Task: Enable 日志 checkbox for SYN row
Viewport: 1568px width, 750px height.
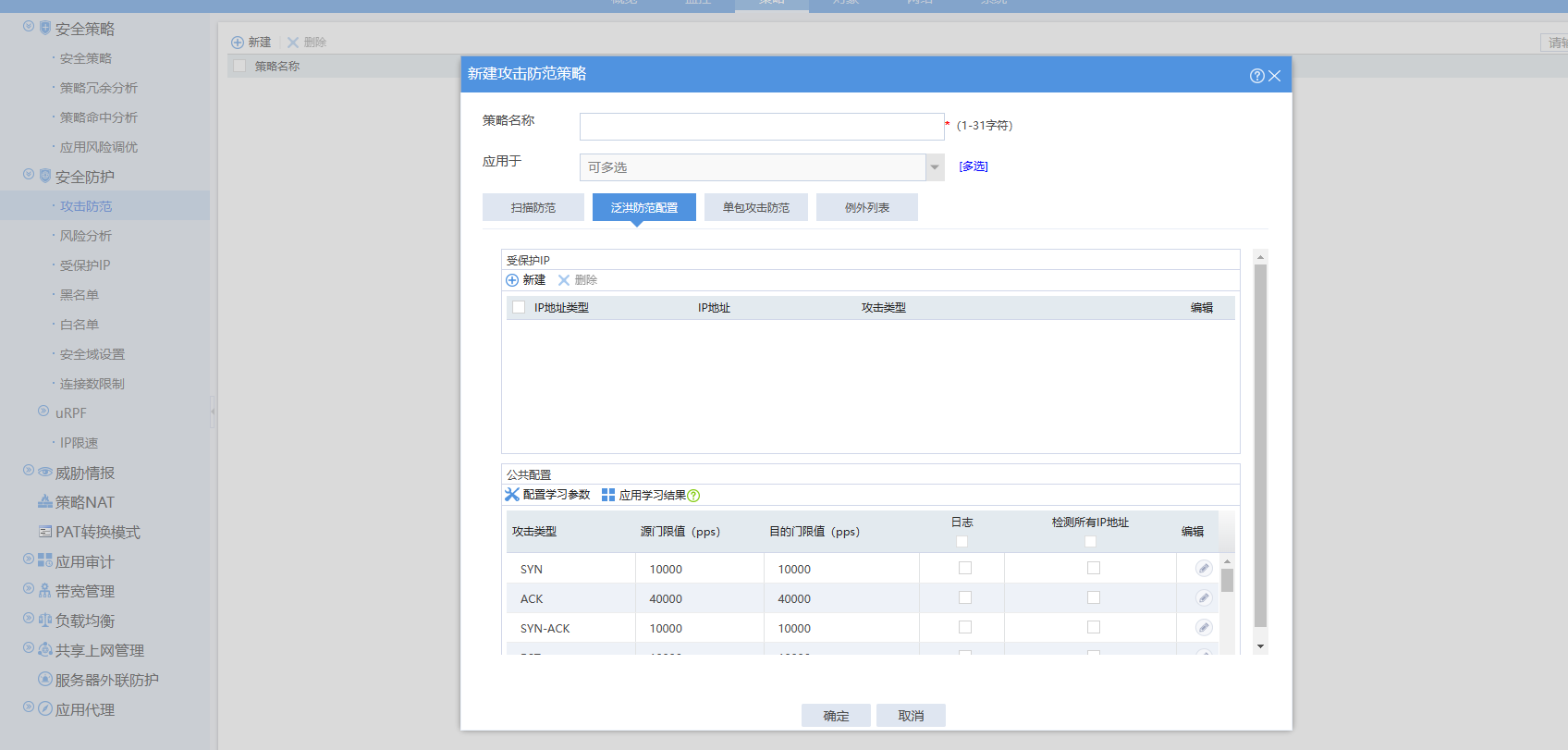Action: pos(965,568)
